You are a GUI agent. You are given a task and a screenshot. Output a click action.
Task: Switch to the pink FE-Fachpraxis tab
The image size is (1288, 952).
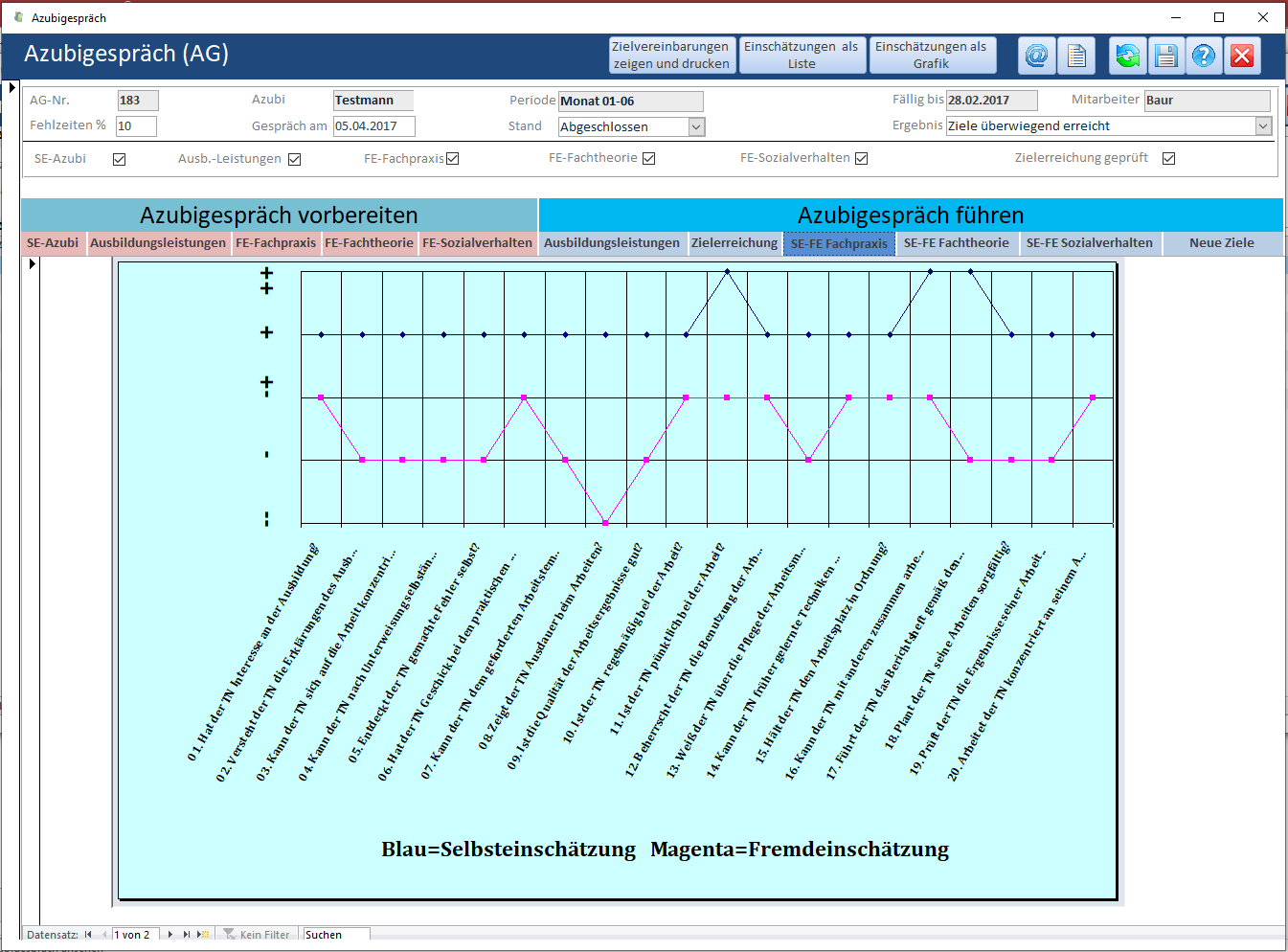click(276, 243)
